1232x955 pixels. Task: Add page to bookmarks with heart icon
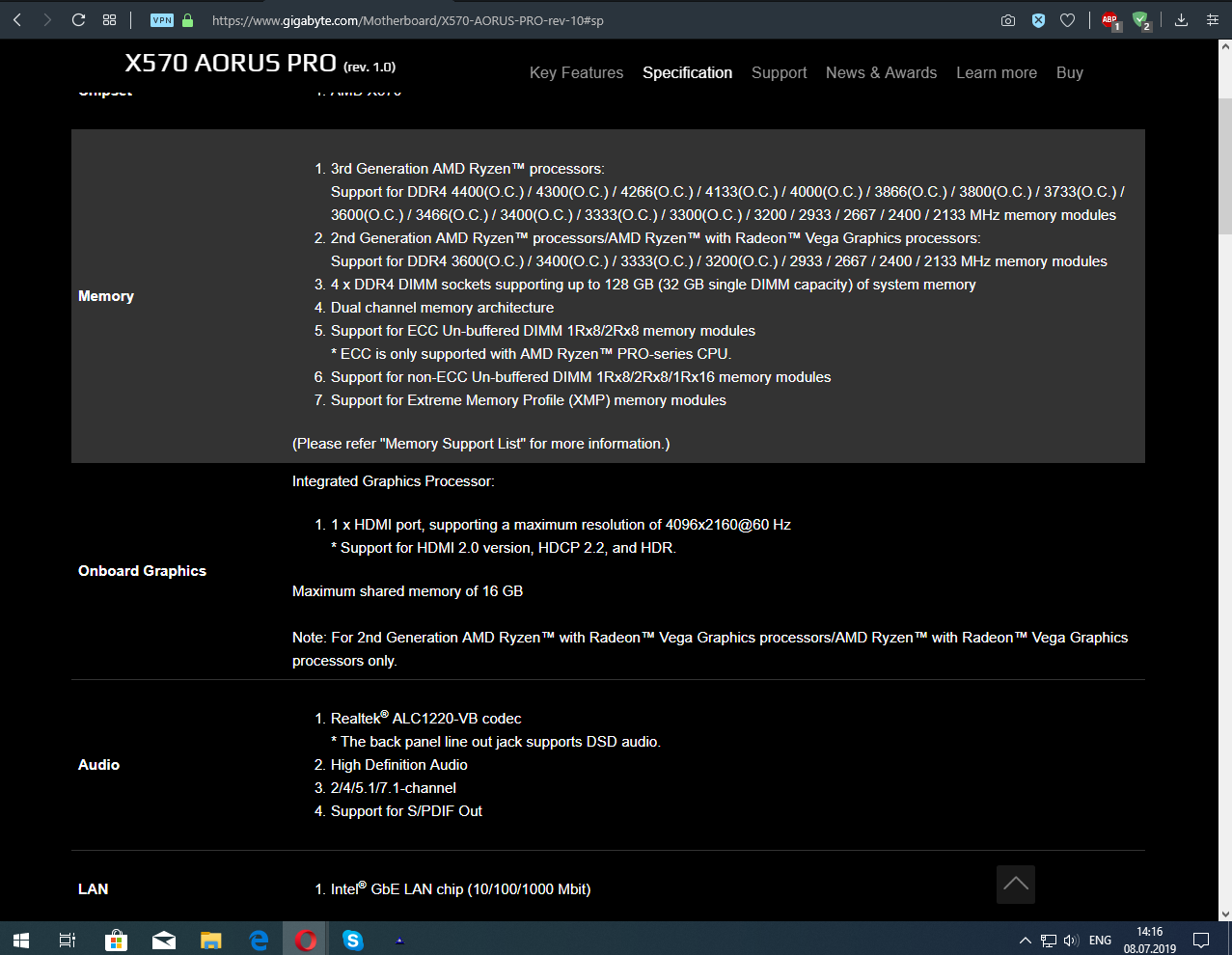click(1067, 20)
